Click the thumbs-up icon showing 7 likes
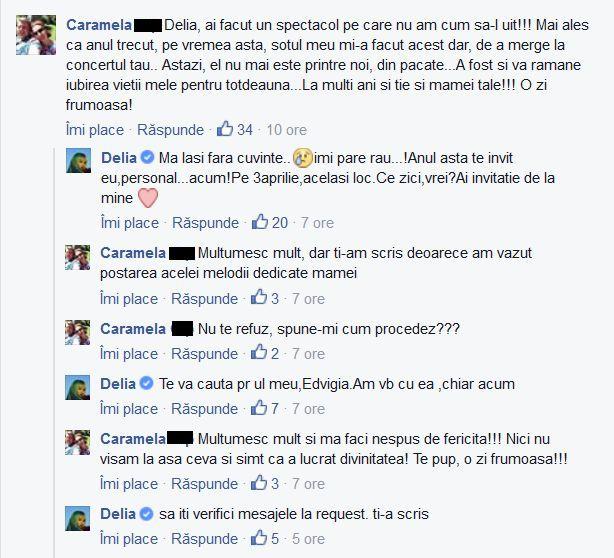 point(259,408)
